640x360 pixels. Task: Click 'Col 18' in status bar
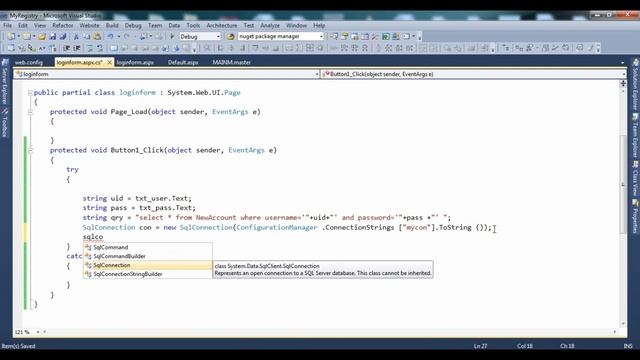pyautogui.click(x=524, y=346)
